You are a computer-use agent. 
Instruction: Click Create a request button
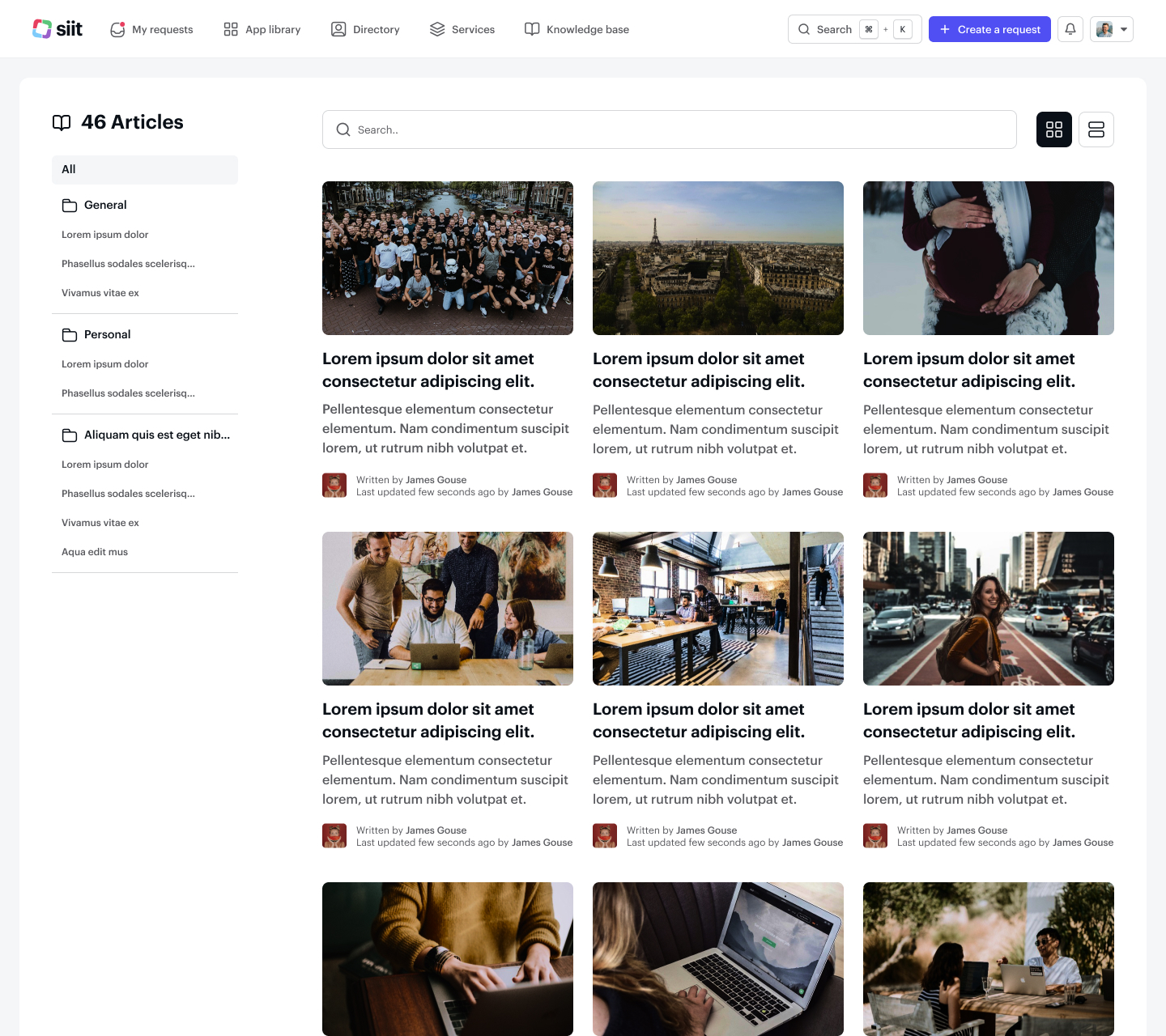click(x=989, y=29)
